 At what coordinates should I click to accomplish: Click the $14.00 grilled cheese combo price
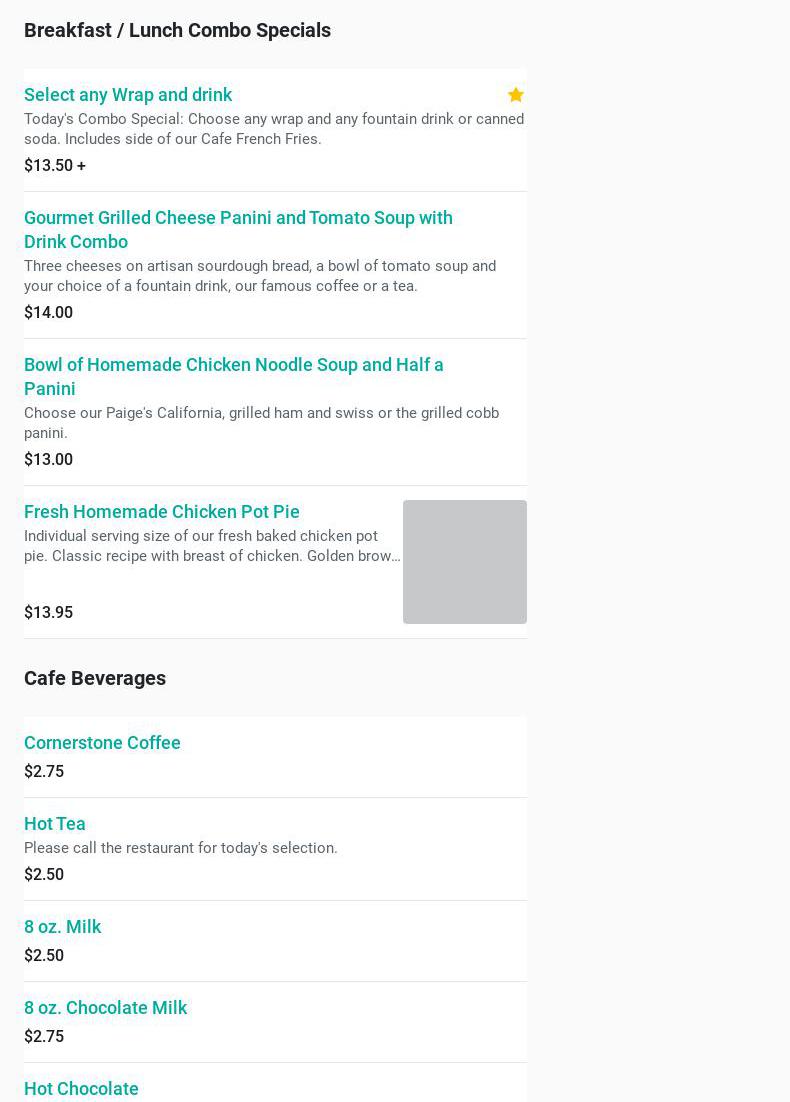click(48, 313)
